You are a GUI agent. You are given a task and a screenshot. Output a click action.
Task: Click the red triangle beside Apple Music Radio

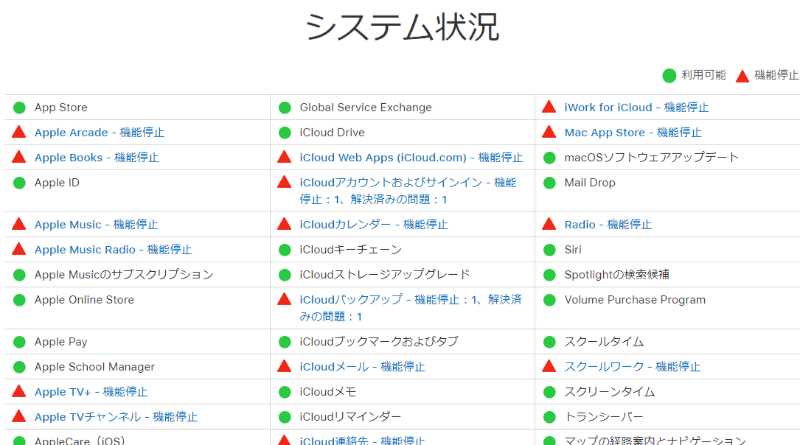19,249
